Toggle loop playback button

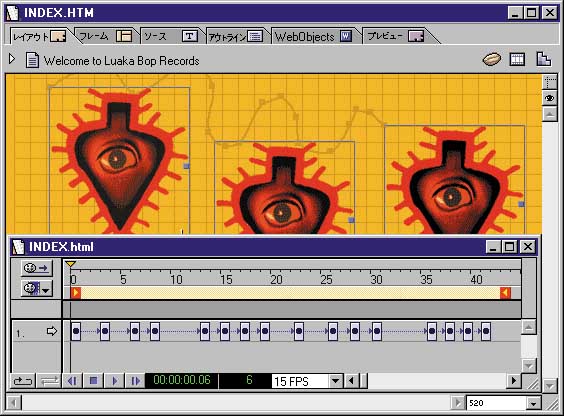click(x=23, y=381)
